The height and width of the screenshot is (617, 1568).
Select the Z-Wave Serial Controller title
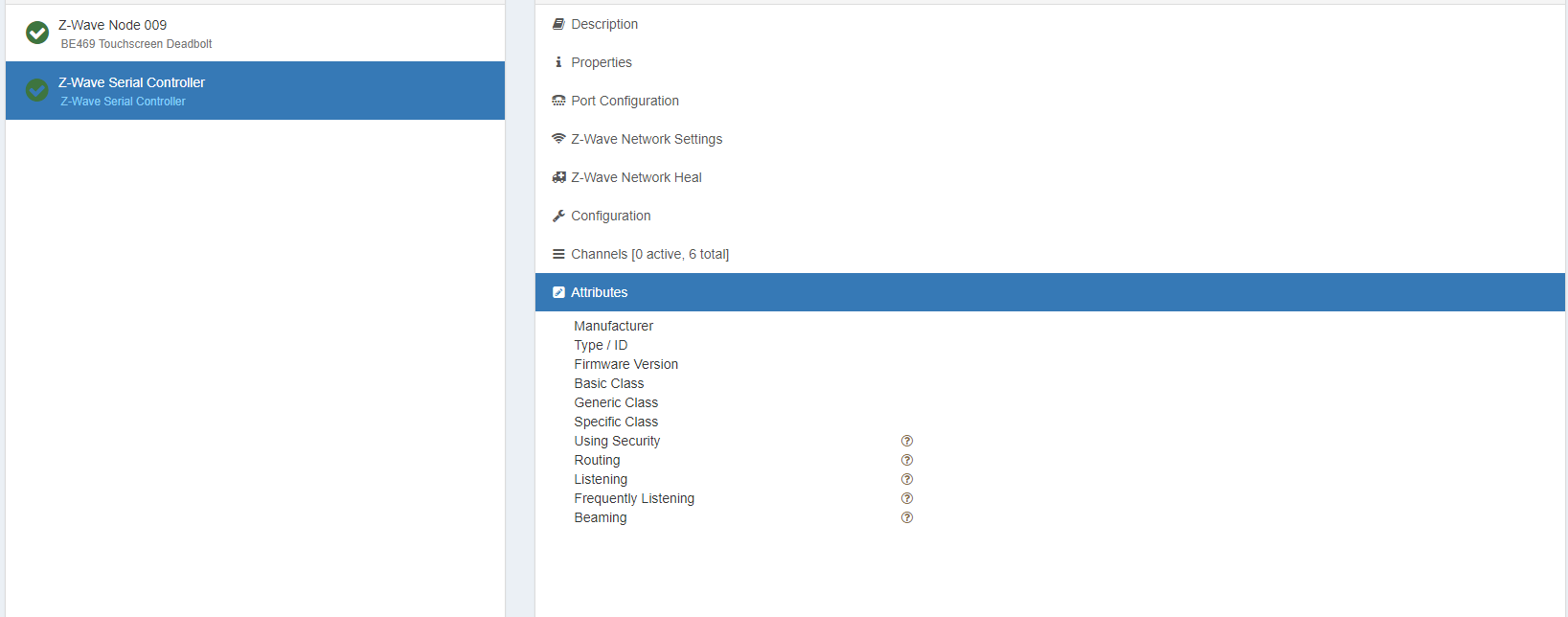131,82
